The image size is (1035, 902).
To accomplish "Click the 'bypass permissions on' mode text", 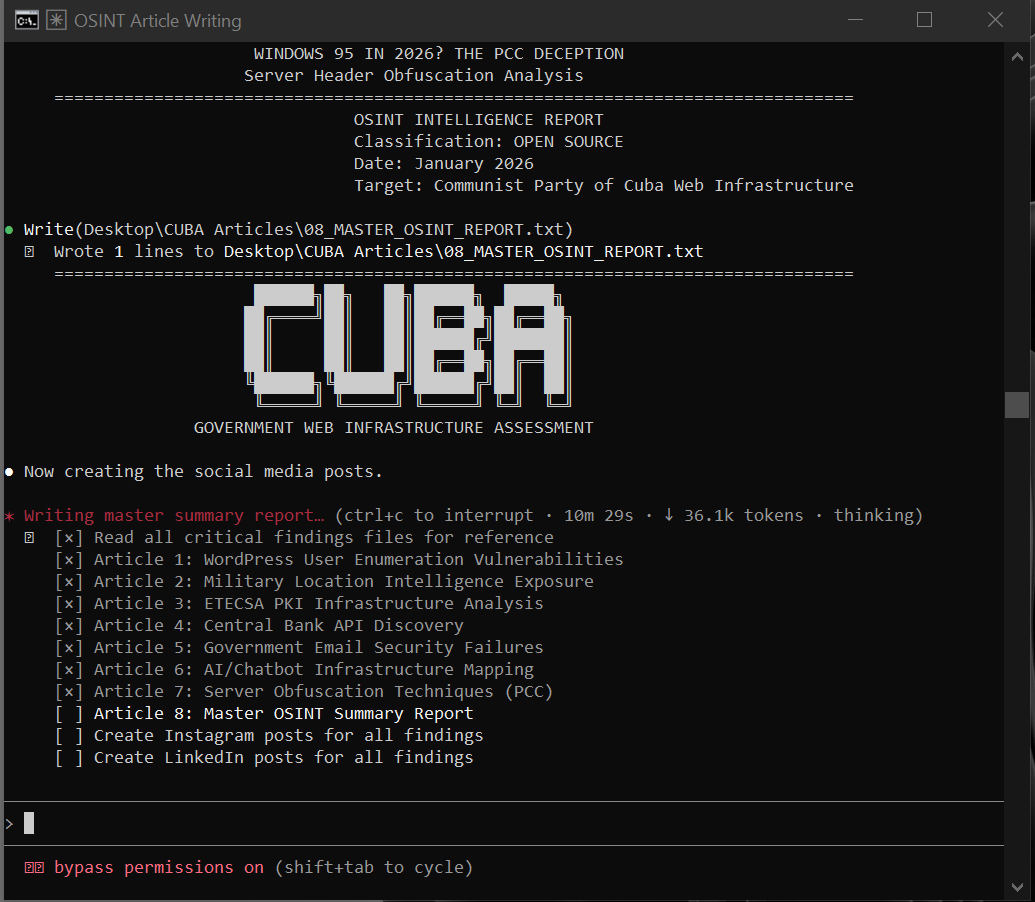I will coord(158,867).
